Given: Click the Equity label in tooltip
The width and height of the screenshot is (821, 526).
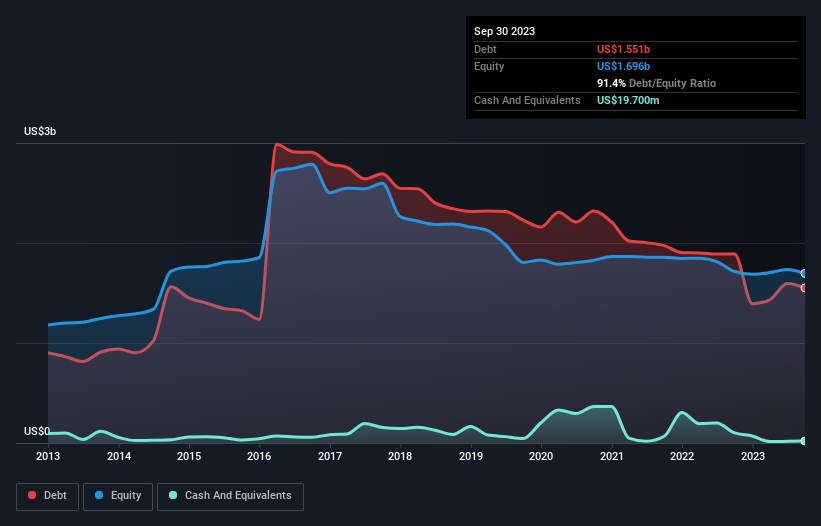Looking at the screenshot, I should point(489,66).
